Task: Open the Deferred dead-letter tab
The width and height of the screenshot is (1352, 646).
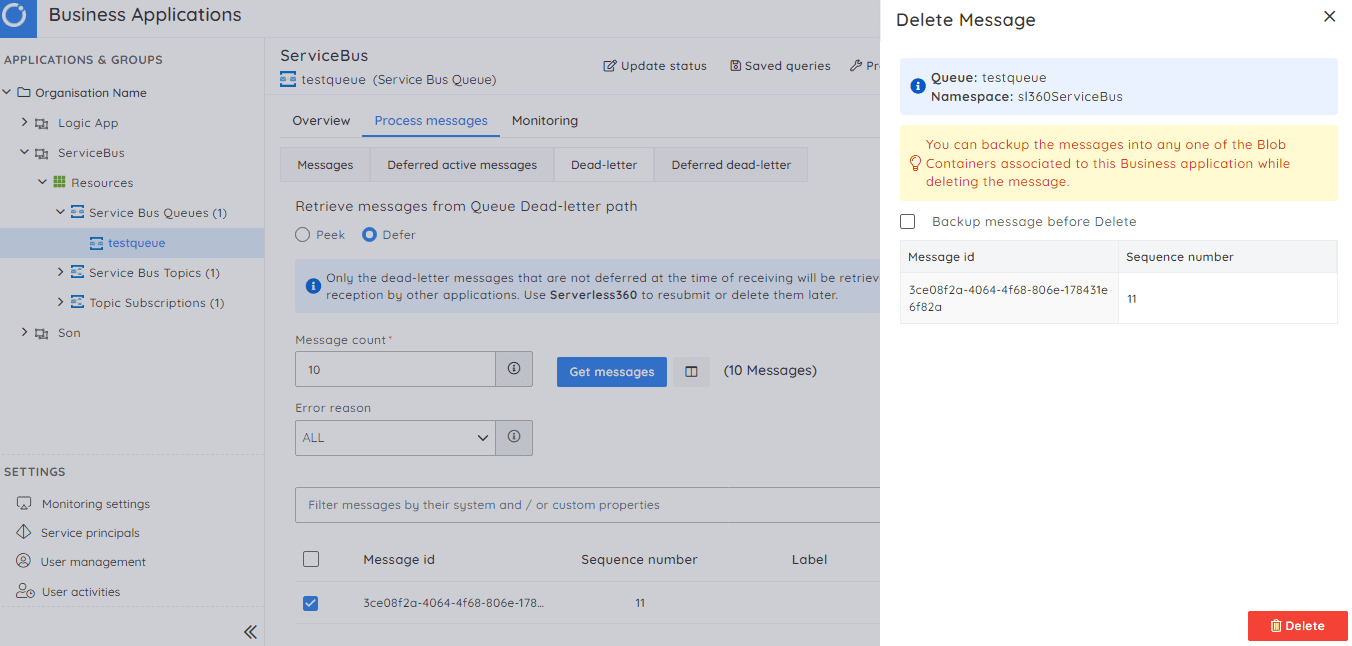Action: (730, 165)
